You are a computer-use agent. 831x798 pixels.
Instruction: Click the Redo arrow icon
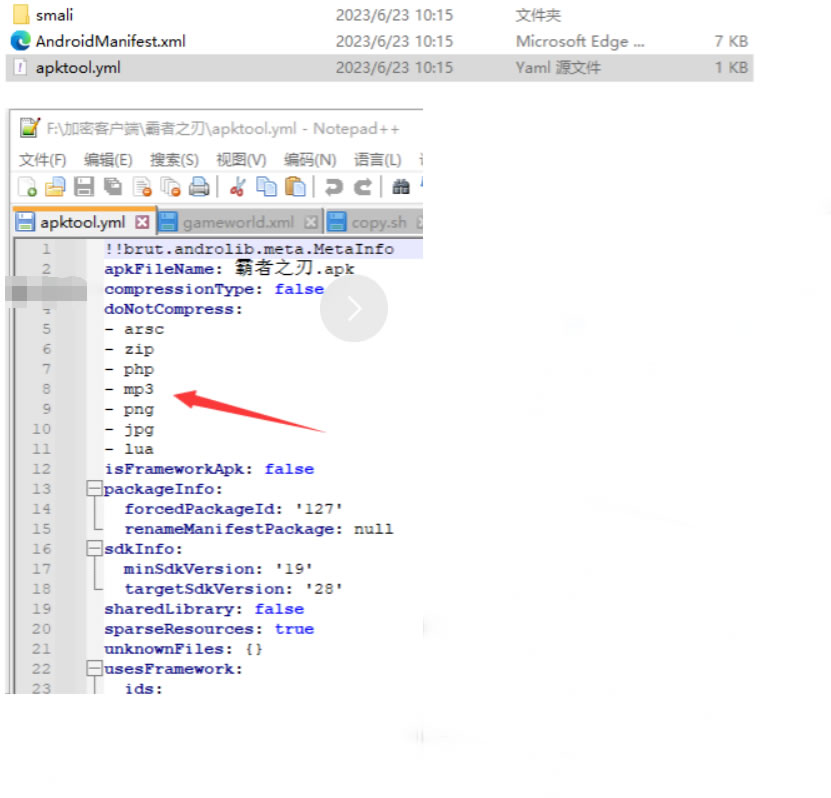tap(363, 186)
